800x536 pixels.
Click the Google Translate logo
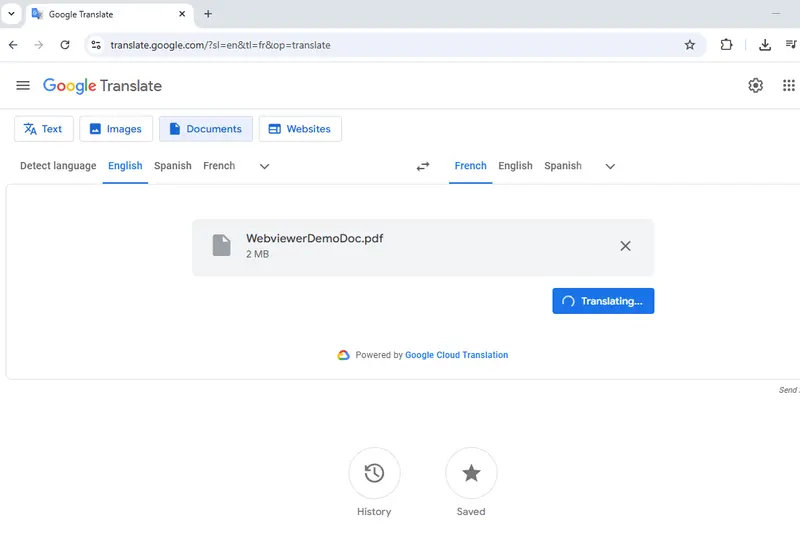[102, 86]
